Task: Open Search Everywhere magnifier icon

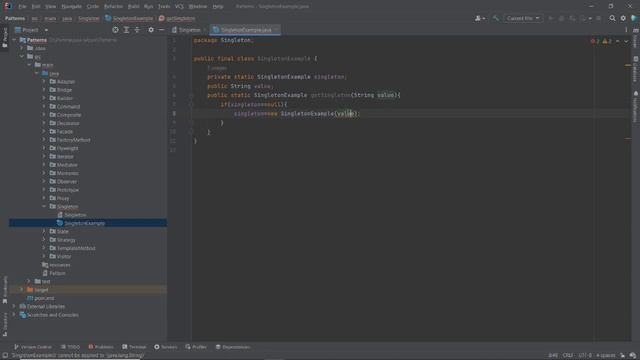Action: (612, 18)
